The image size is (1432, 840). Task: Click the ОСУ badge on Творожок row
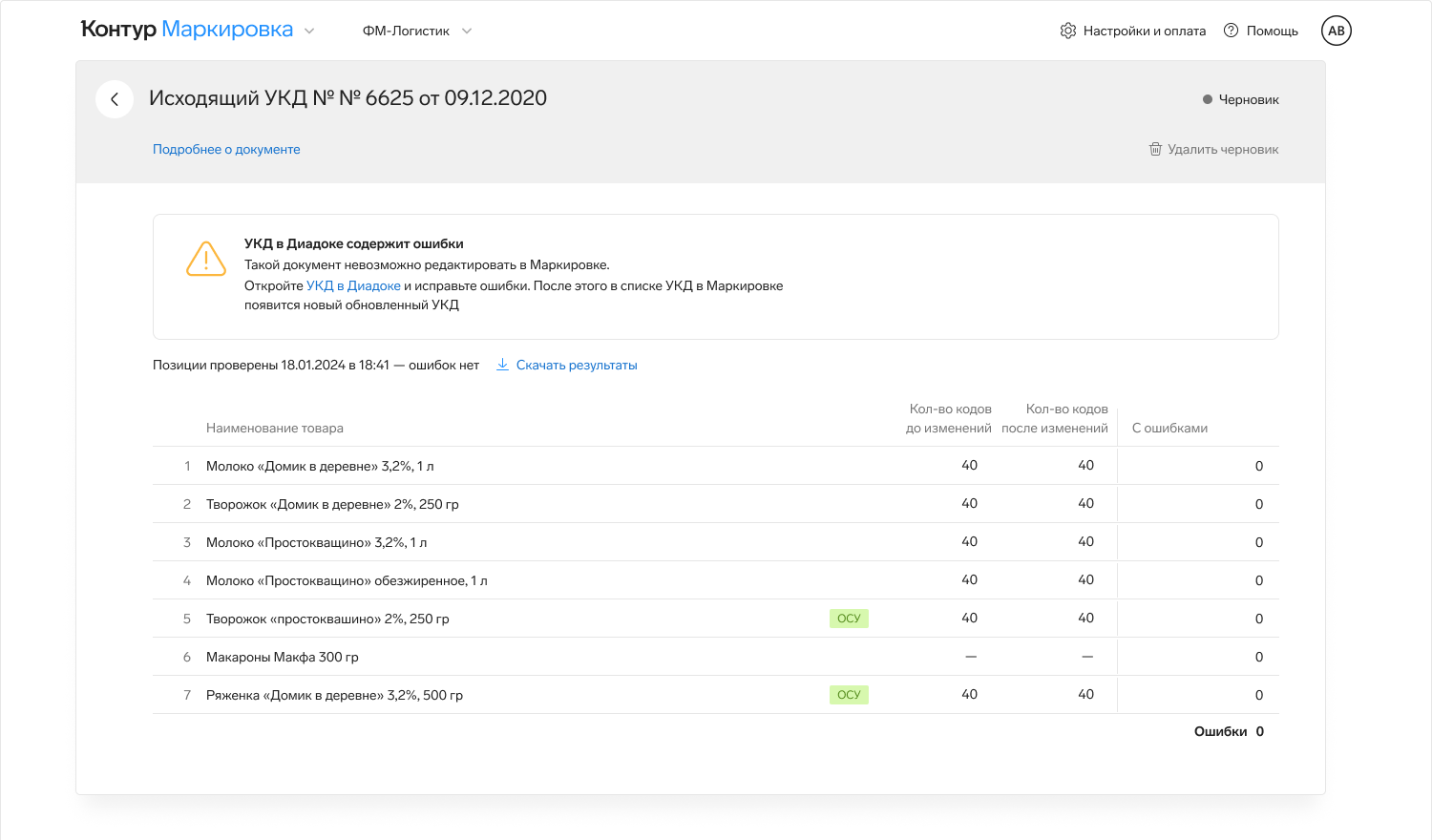(x=849, y=619)
